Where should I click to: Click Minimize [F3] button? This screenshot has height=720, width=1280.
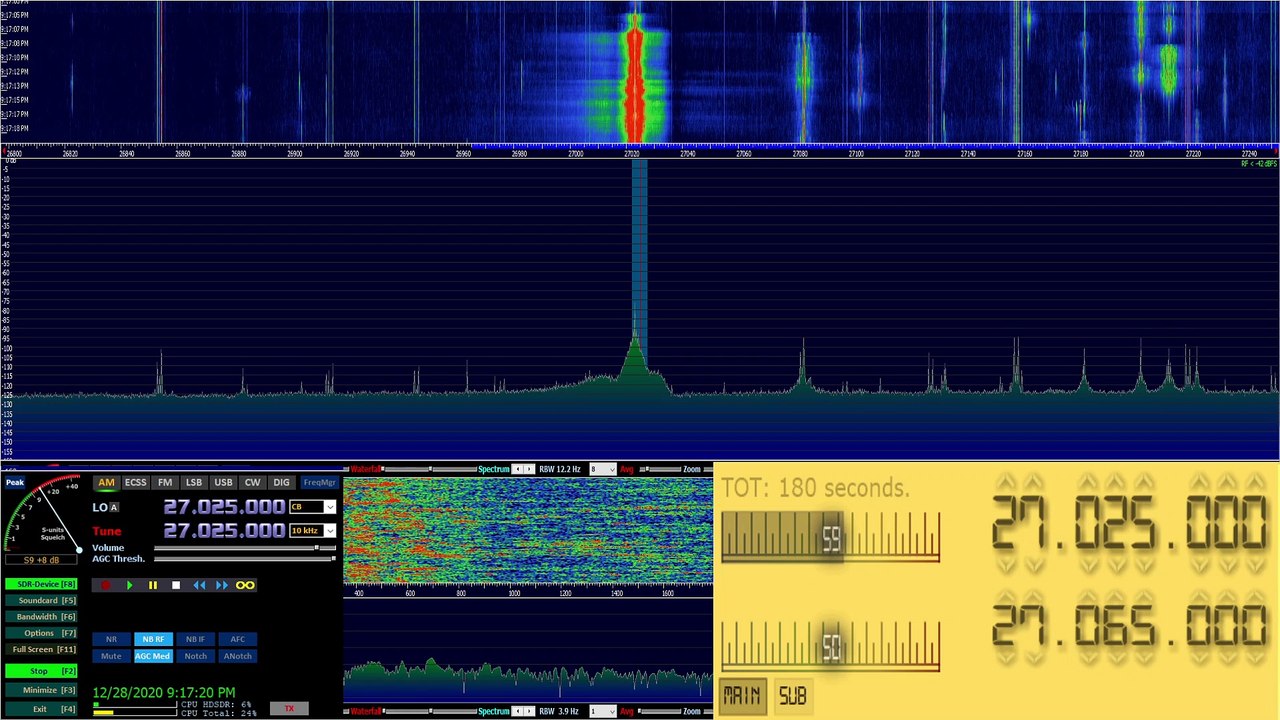pos(41,690)
